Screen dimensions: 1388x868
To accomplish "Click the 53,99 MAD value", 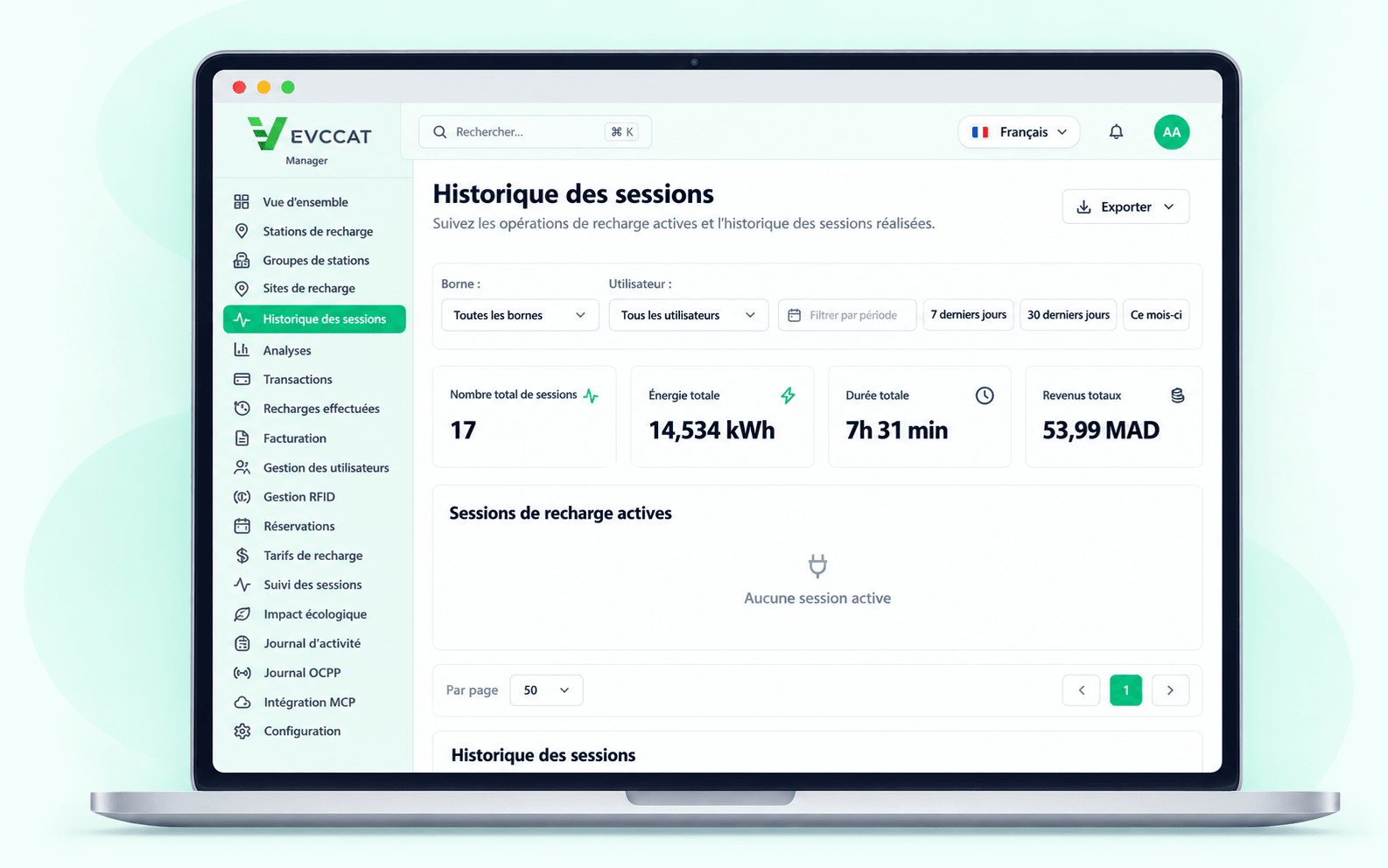I will (x=1101, y=430).
